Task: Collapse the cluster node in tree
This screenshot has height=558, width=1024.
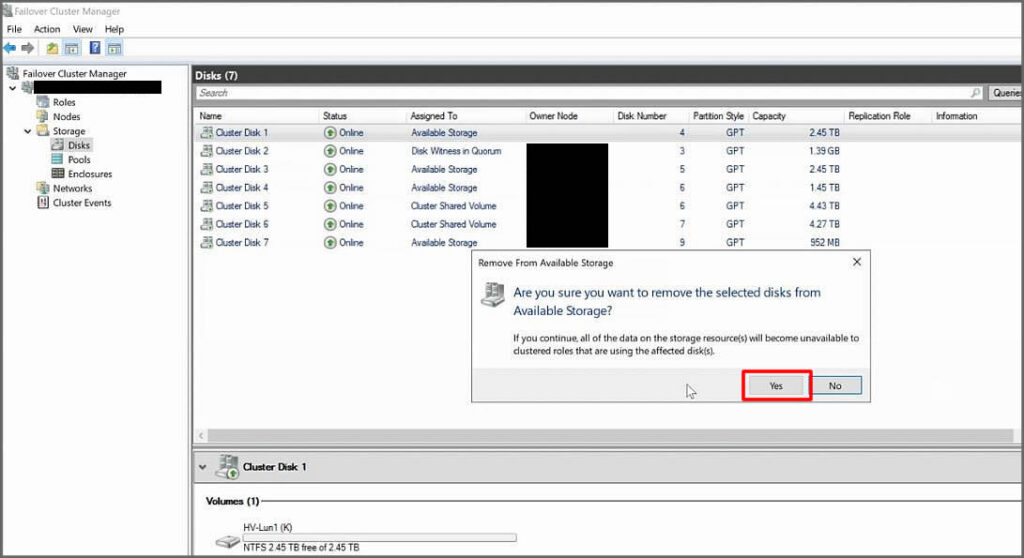Action: coord(12,88)
